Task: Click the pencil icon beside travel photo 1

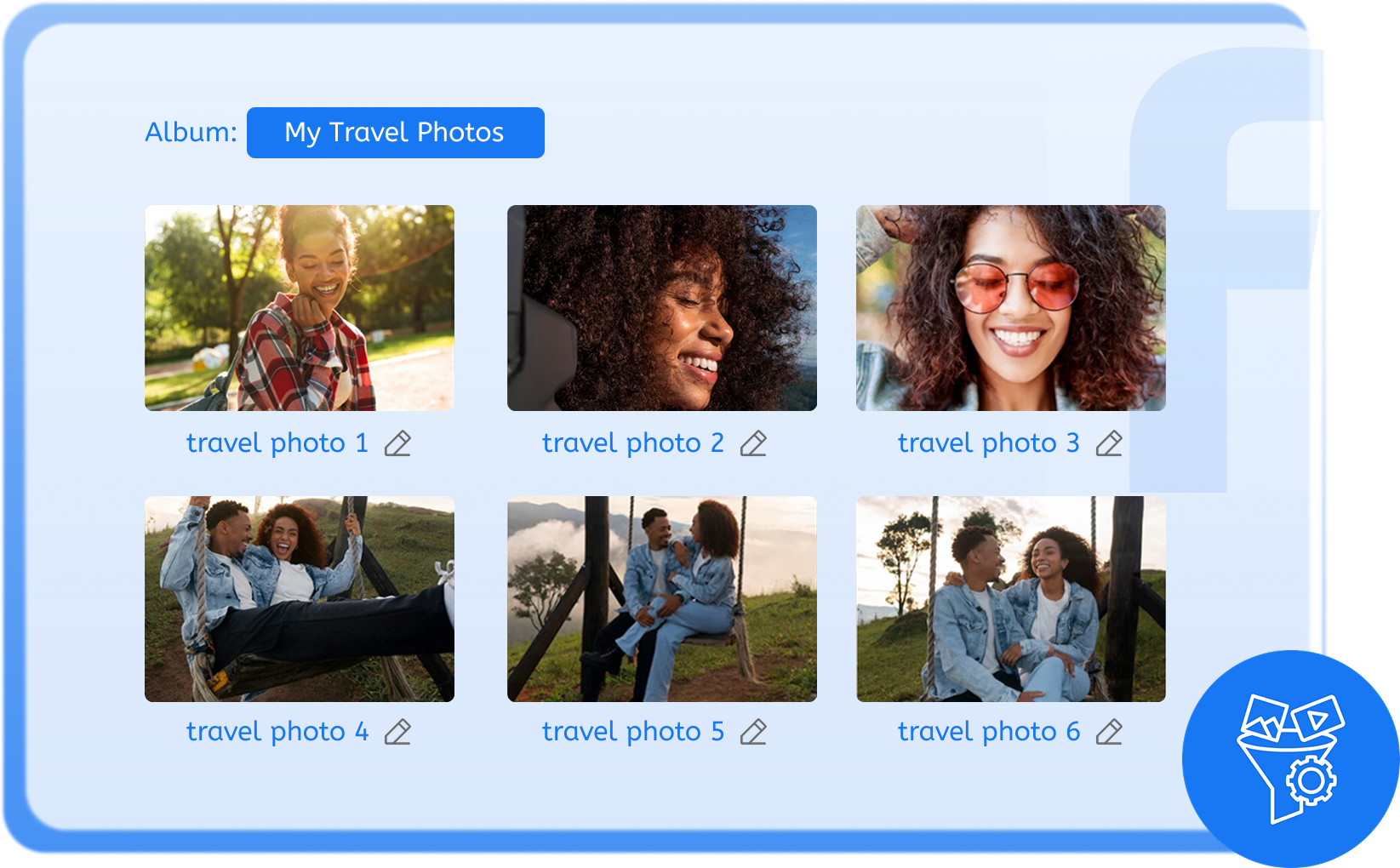Action: point(397,443)
